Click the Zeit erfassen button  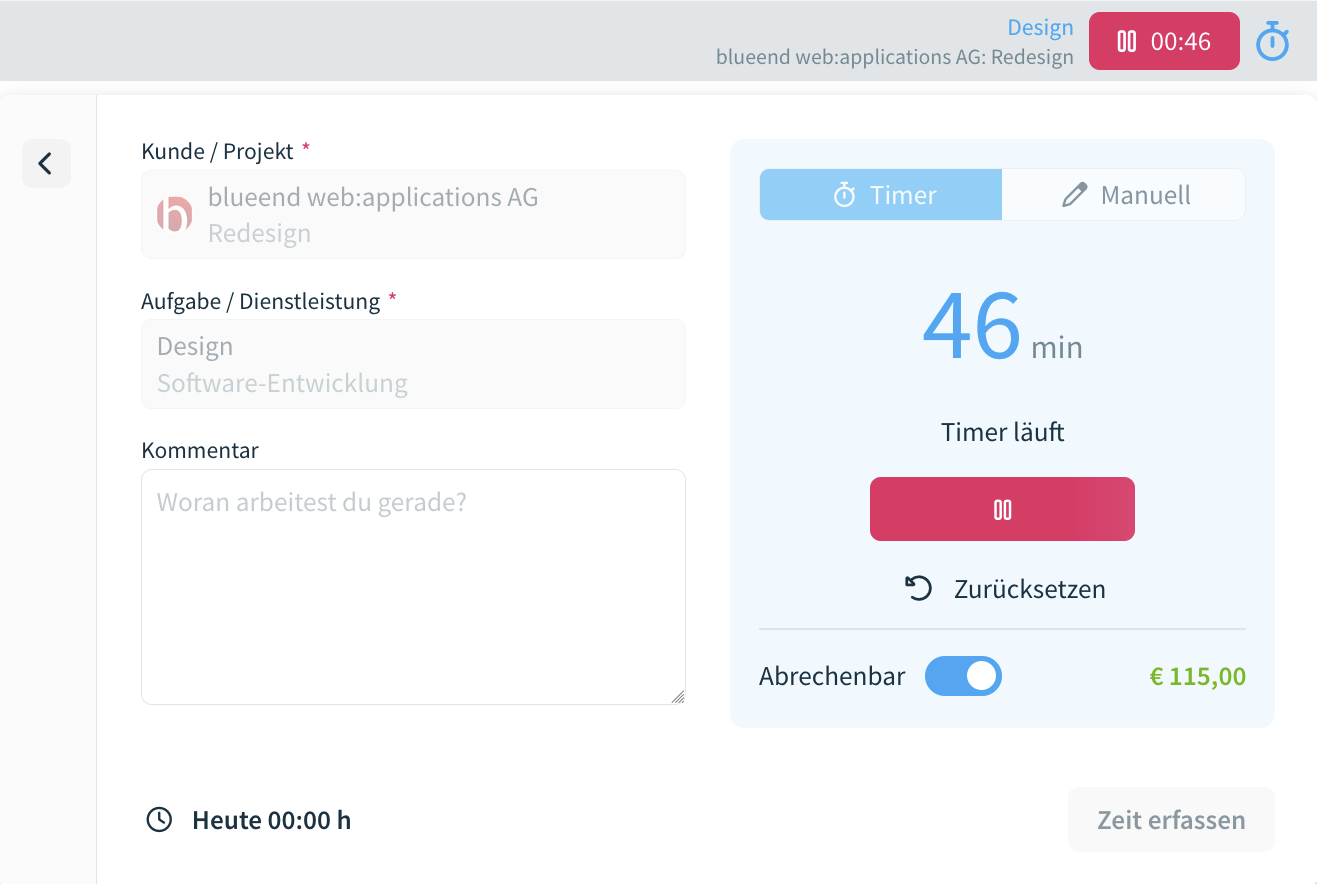[x=1171, y=820]
